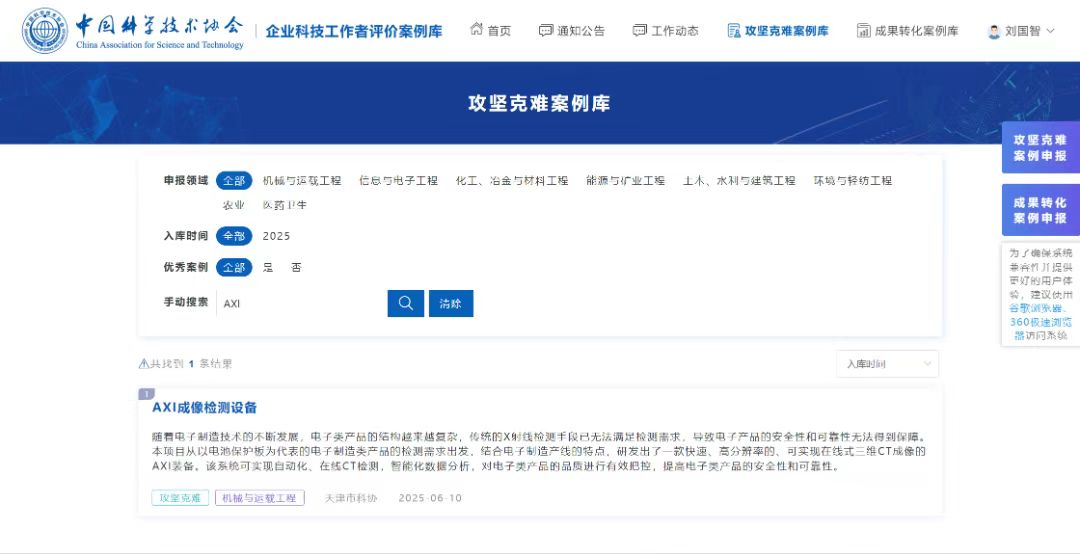Open the 入库时间 sort dropdown
Screen dimensions: 1080x554
887,364
